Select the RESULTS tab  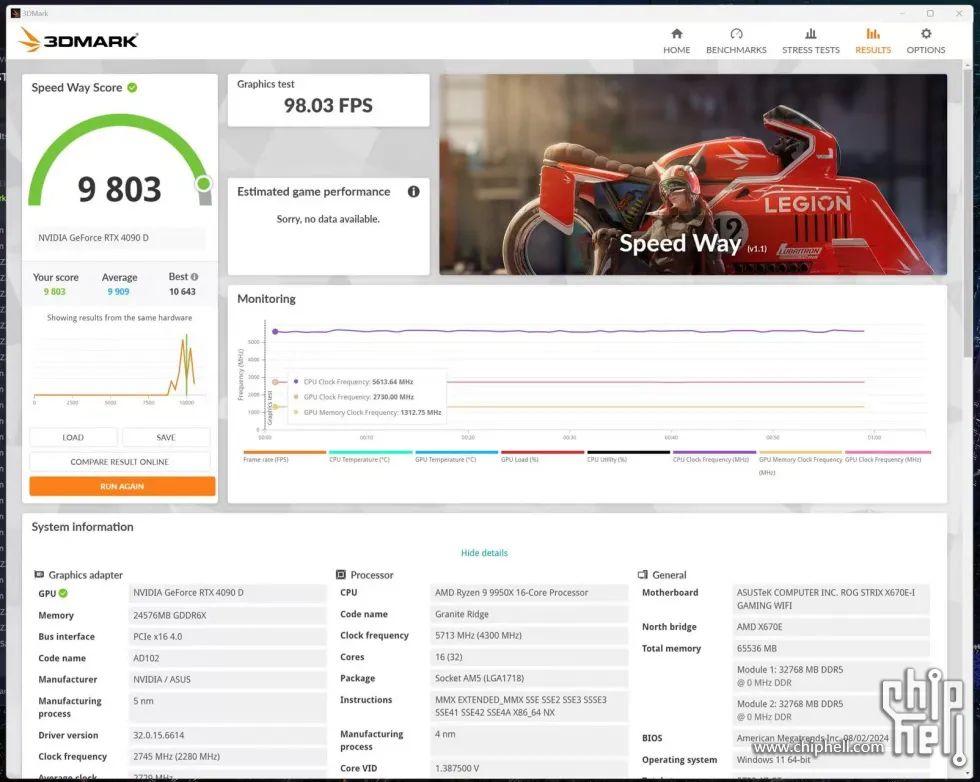click(x=872, y=41)
